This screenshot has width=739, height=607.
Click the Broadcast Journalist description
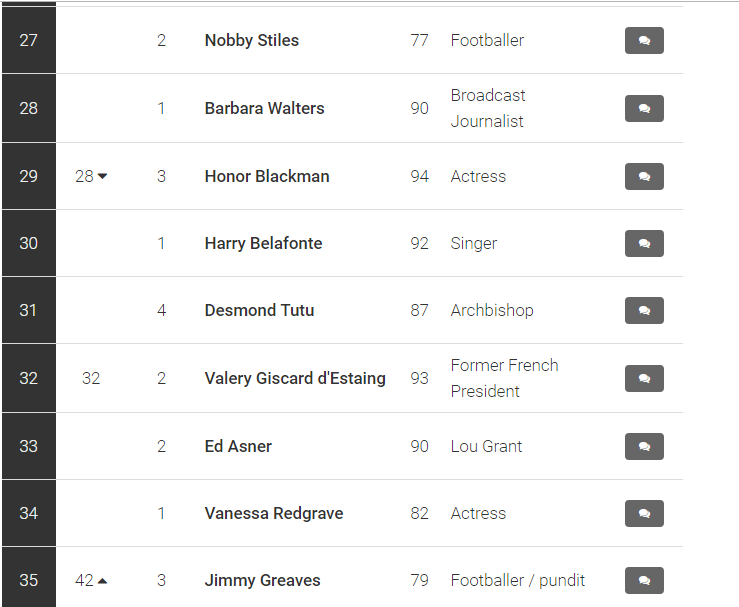tap(488, 108)
